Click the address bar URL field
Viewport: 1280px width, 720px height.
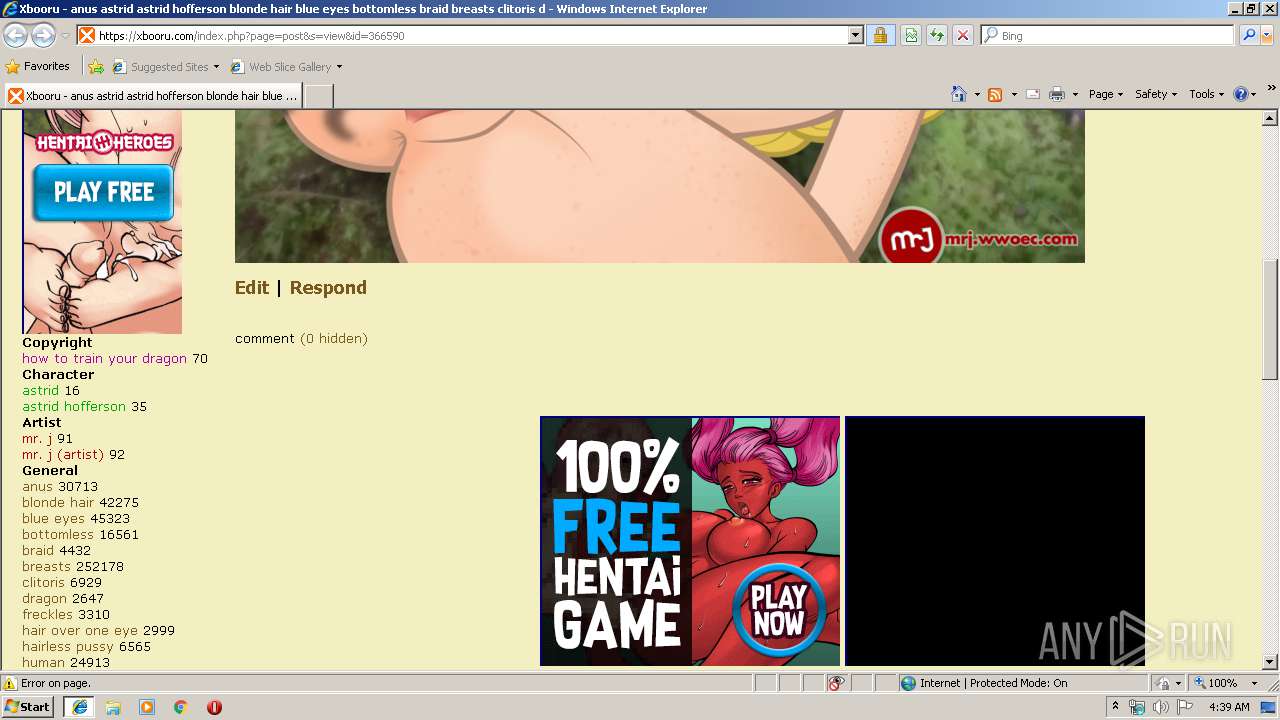470,36
